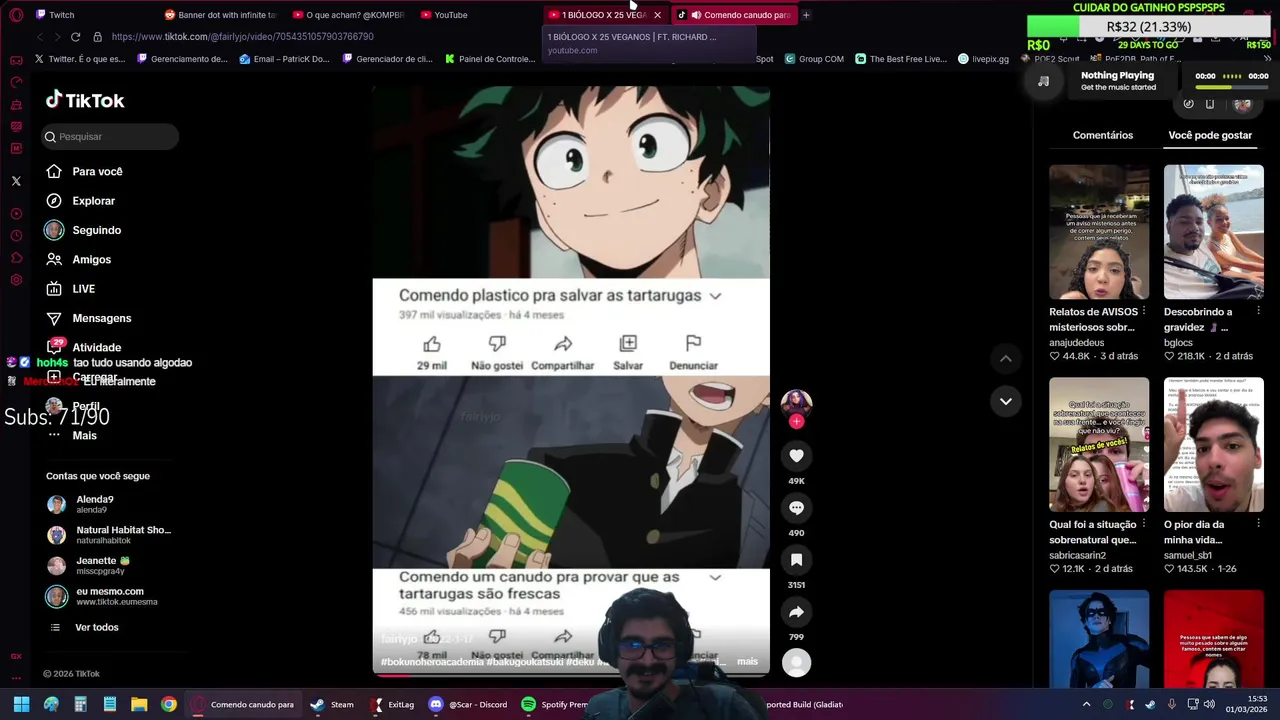Show hidden system tray icons
The height and width of the screenshot is (720, 1280).
1086,704
